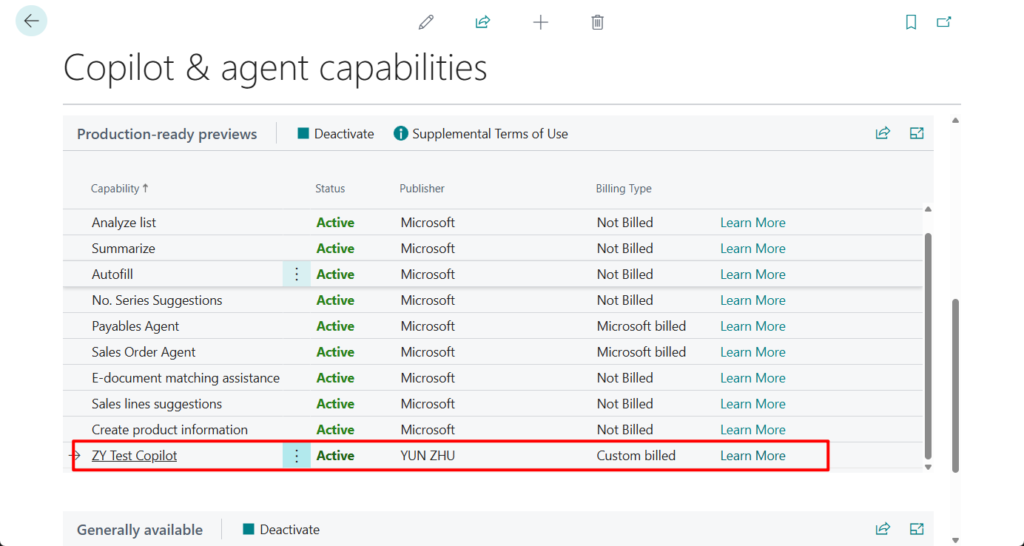Open row options menu for Autofill
Image resolution: width=1024 pixels, height=546 pixels.
(x=296, y=274)
